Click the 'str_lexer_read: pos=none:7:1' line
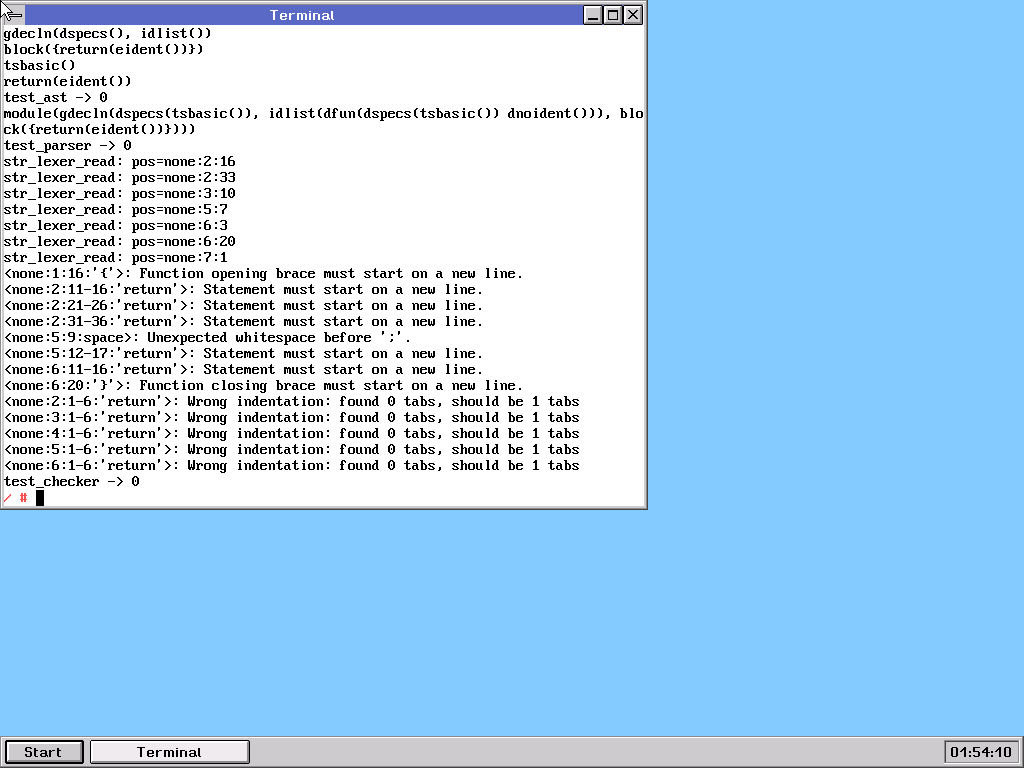 pos(116,257)
